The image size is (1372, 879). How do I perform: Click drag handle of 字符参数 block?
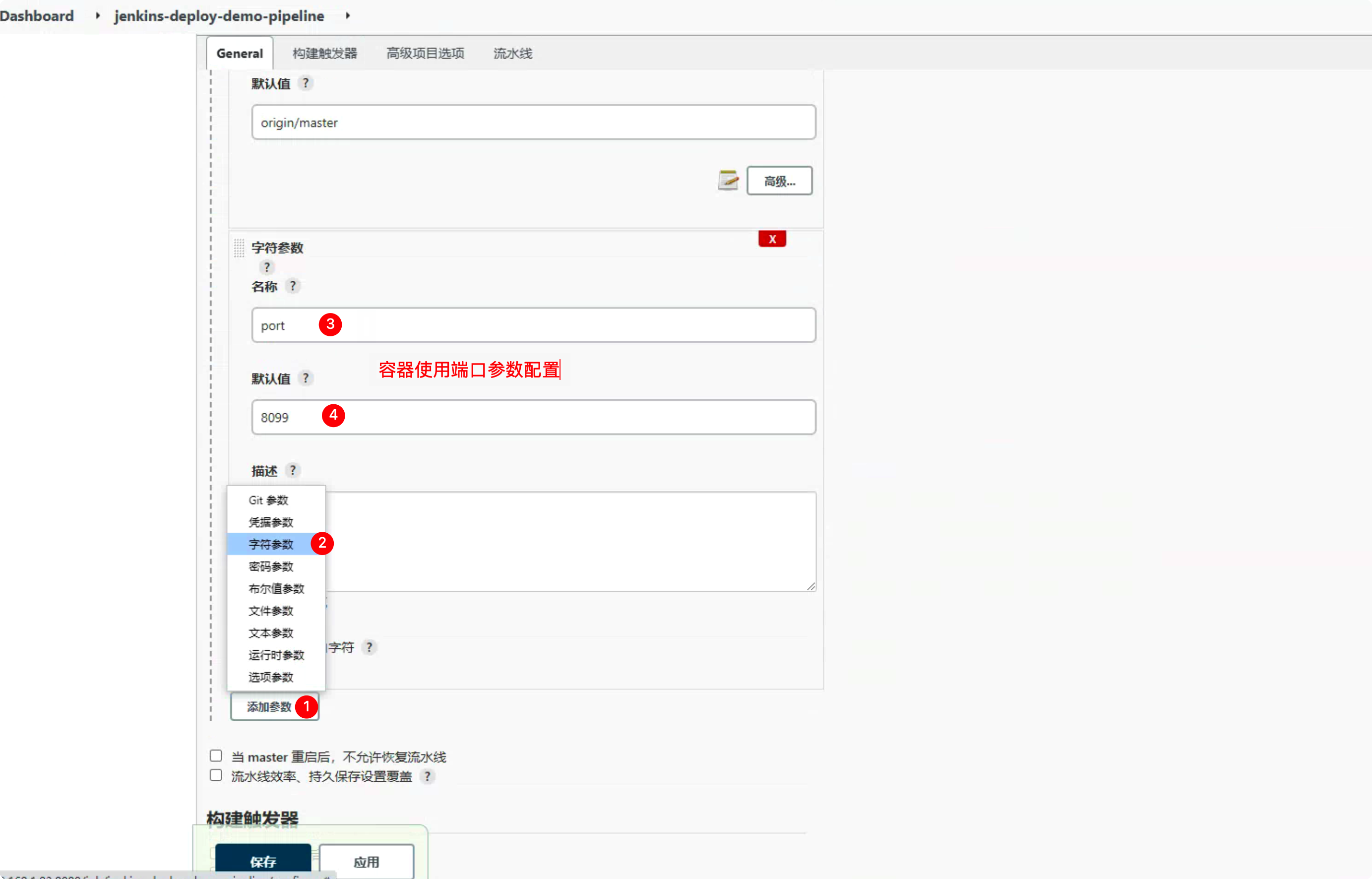point(239,248)
